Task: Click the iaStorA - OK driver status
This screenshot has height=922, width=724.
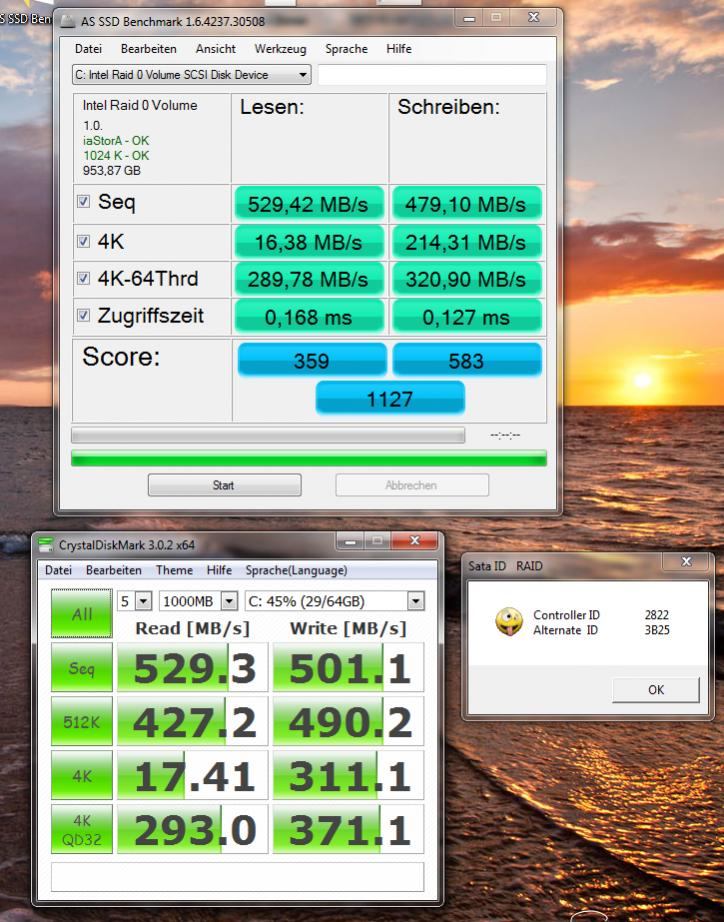Action: (116, 141)
